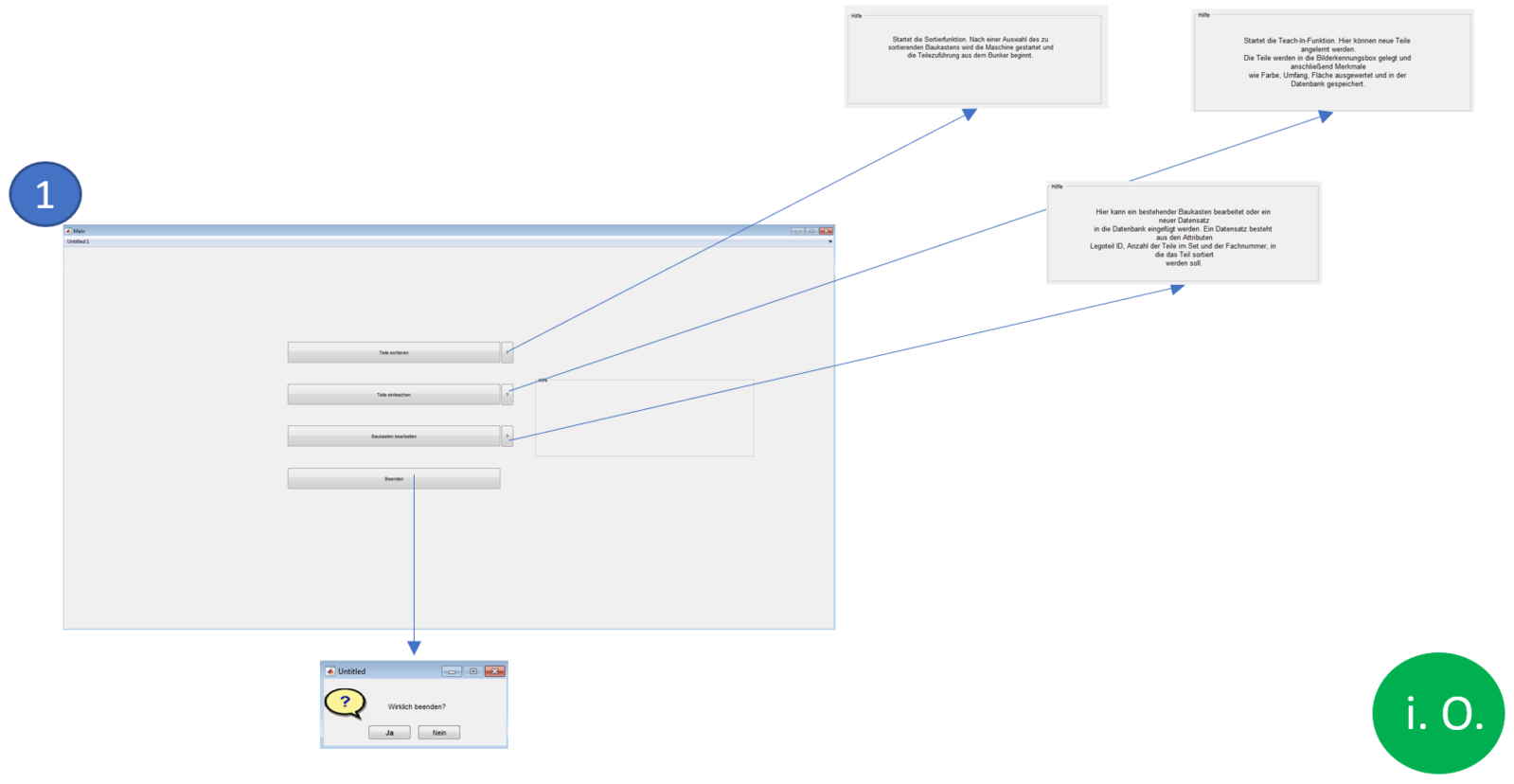Click the small arrow at menu bar's right end
The height and width of the screenshot is (784, 1514).
click(829, 242)
